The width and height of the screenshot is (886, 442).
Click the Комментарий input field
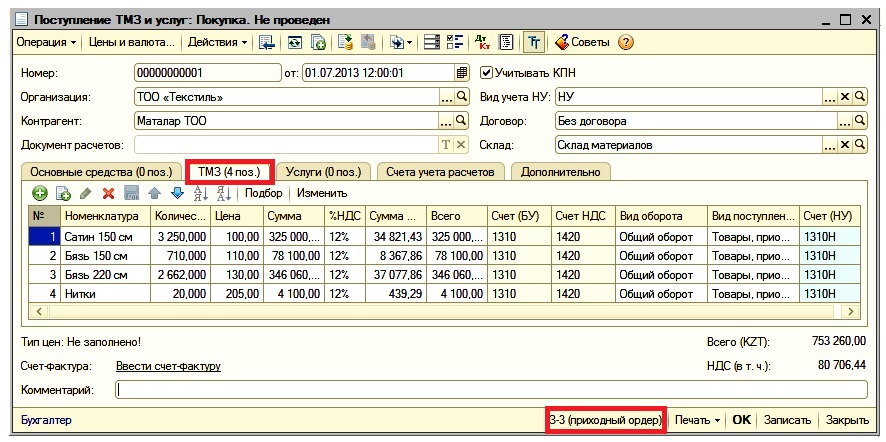click(x=490, y=390)
